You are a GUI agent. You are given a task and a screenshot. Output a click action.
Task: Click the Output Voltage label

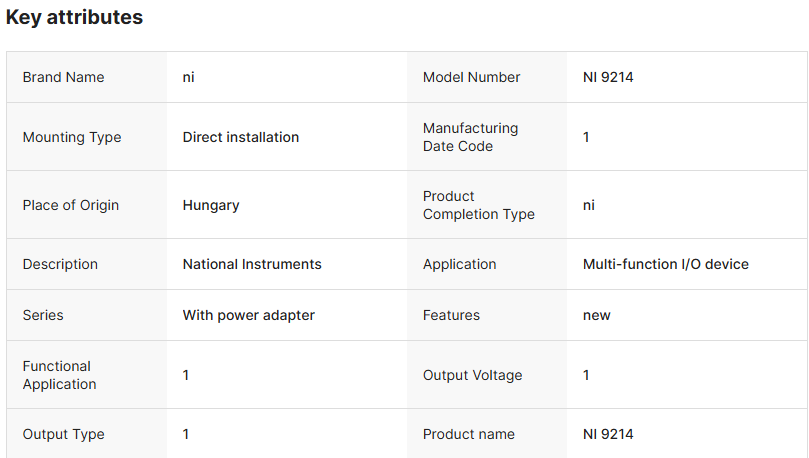point(472,375)
